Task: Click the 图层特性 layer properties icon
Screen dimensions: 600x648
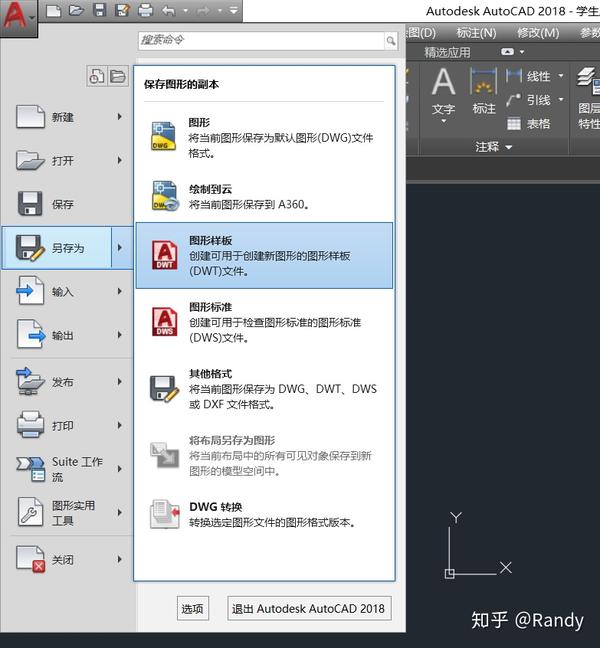Action: 588,81
